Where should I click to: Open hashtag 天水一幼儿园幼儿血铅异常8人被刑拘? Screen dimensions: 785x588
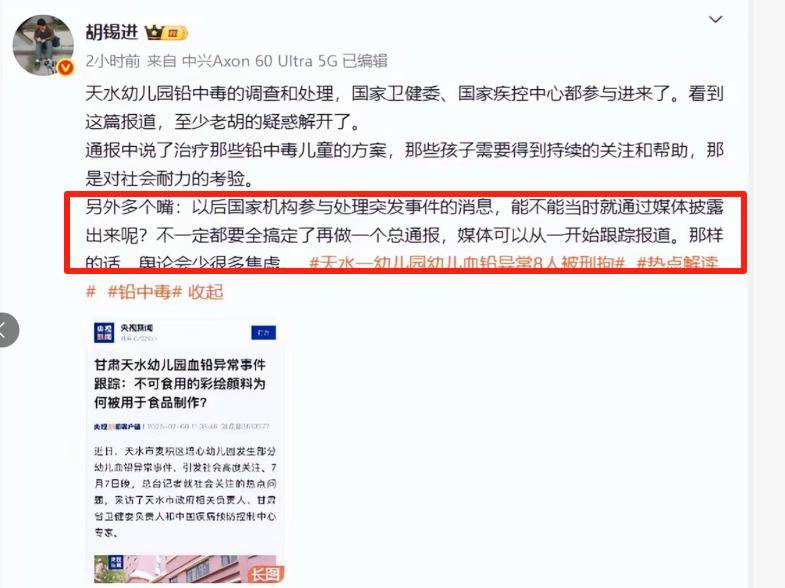(x=467, y=262)
